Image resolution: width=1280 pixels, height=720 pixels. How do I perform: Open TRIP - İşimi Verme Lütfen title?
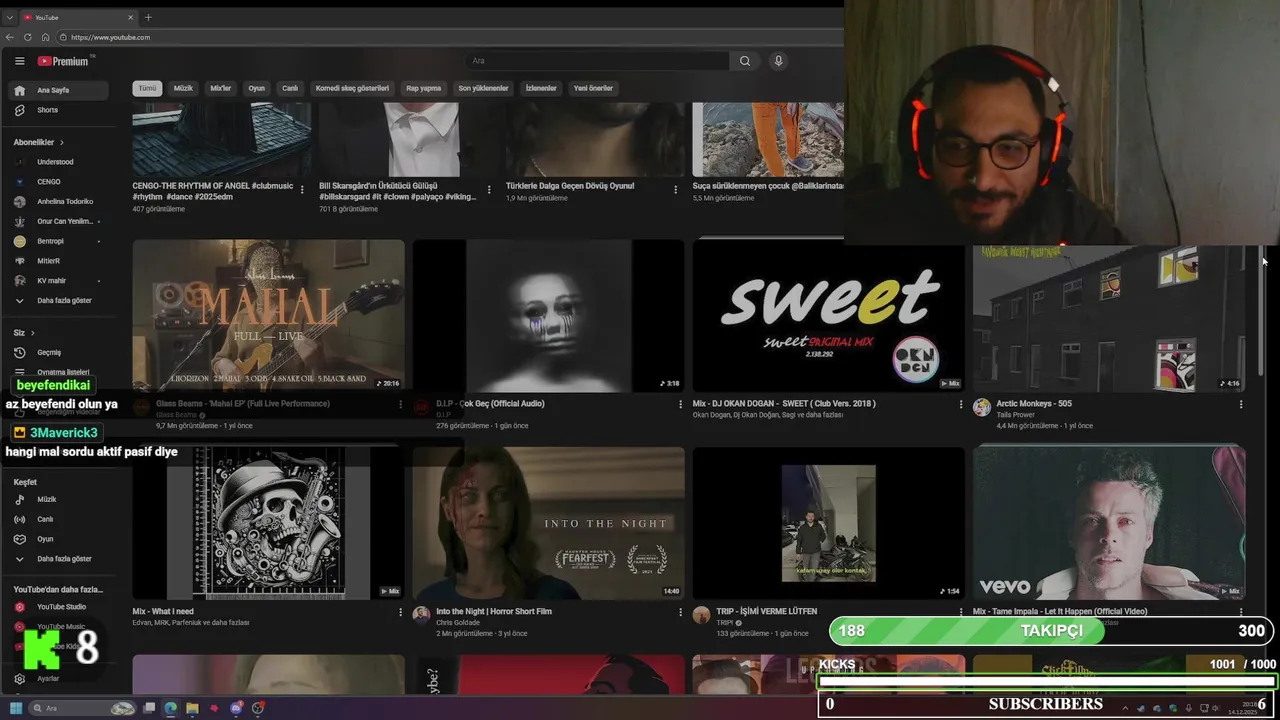point(766,611)
